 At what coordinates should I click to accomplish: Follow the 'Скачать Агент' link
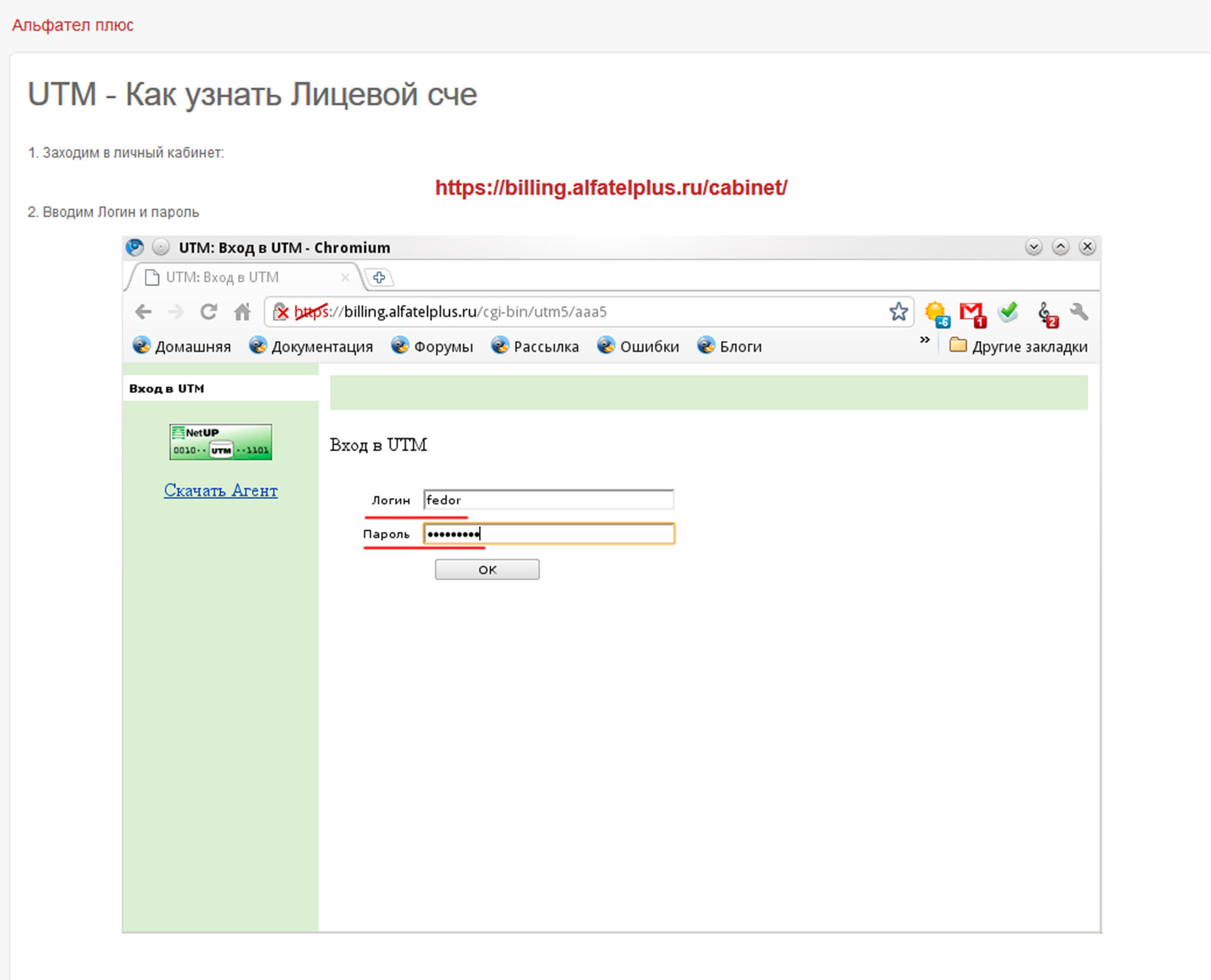(221, 490)
